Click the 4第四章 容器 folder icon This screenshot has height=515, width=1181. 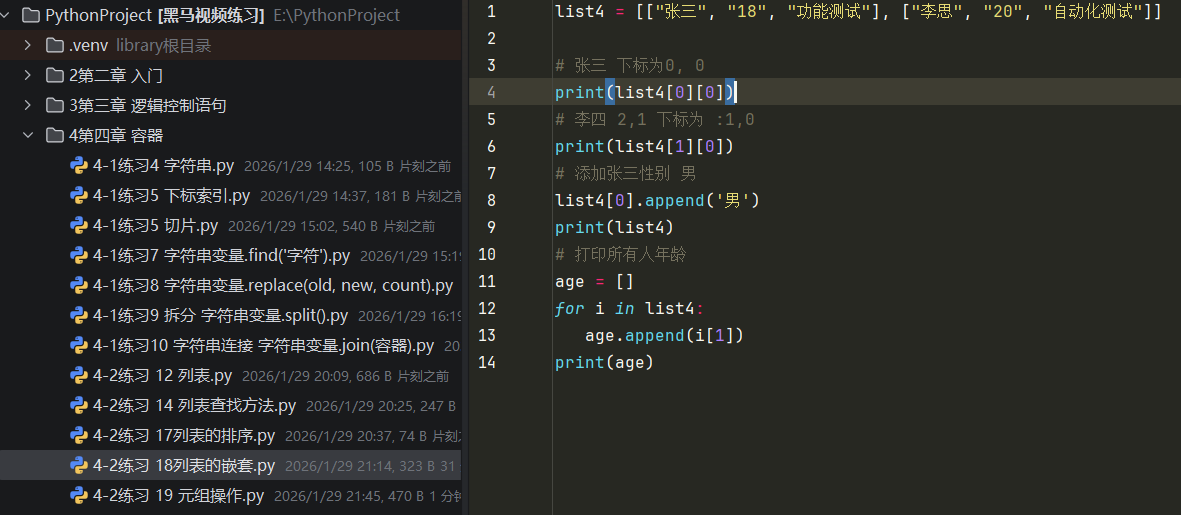[x=54, y=136]
